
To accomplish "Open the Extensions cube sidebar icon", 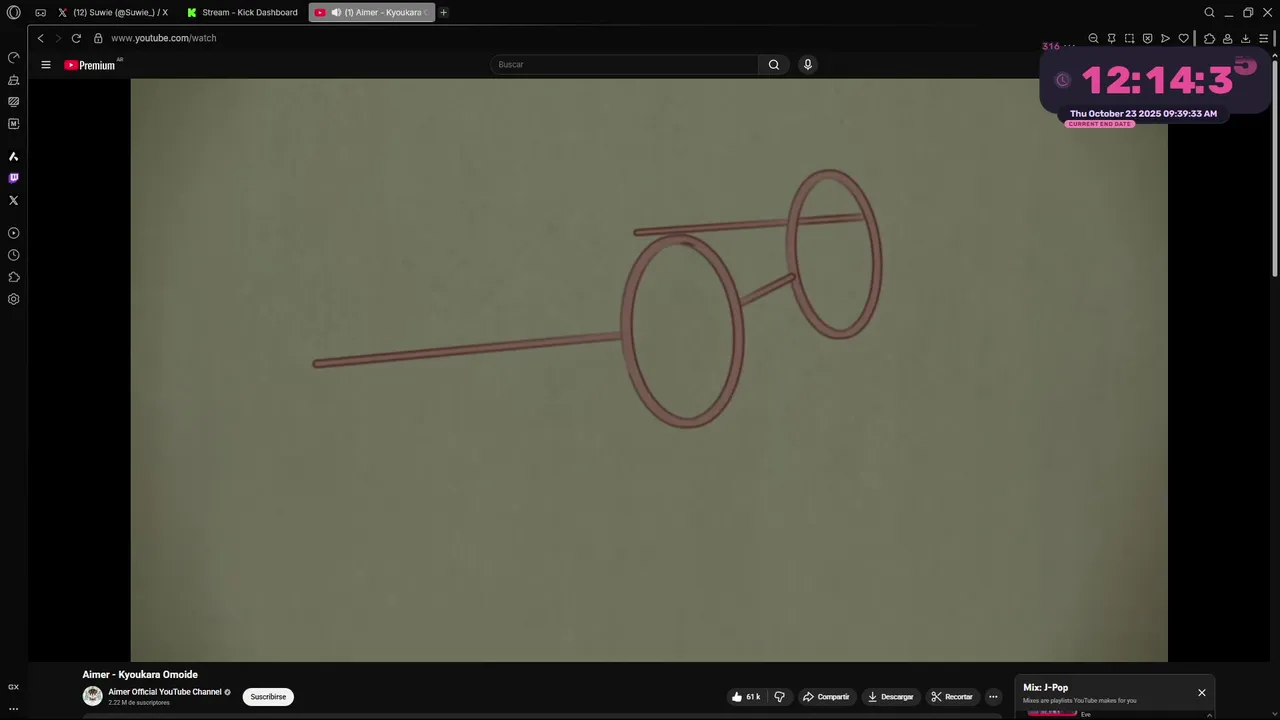I will 13,277.
